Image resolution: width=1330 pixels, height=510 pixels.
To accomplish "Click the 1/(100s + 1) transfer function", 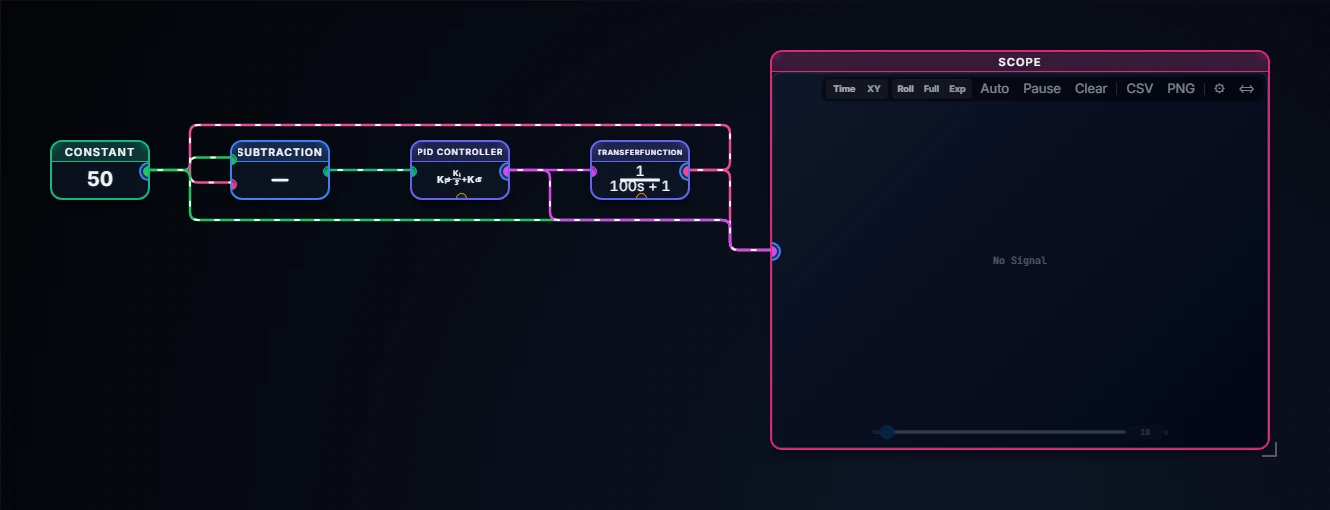I will coord(640,179).
